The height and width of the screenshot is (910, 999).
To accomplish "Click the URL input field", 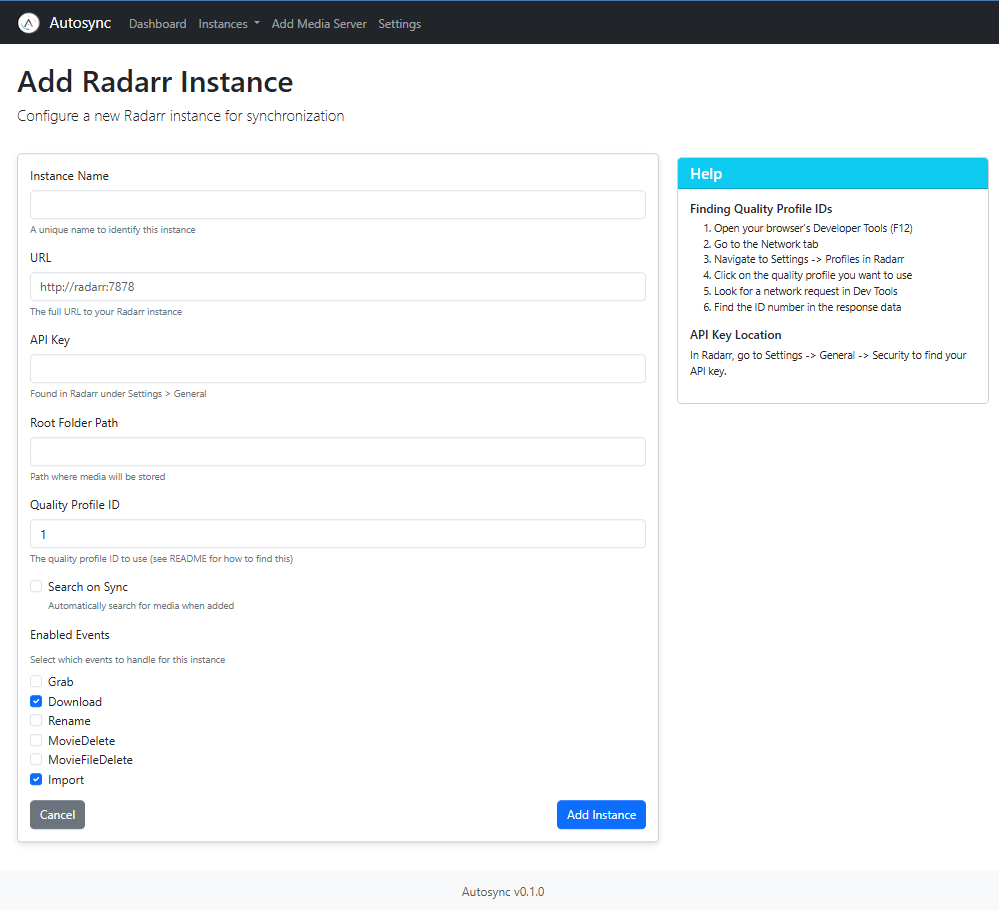I will [338, 287].
